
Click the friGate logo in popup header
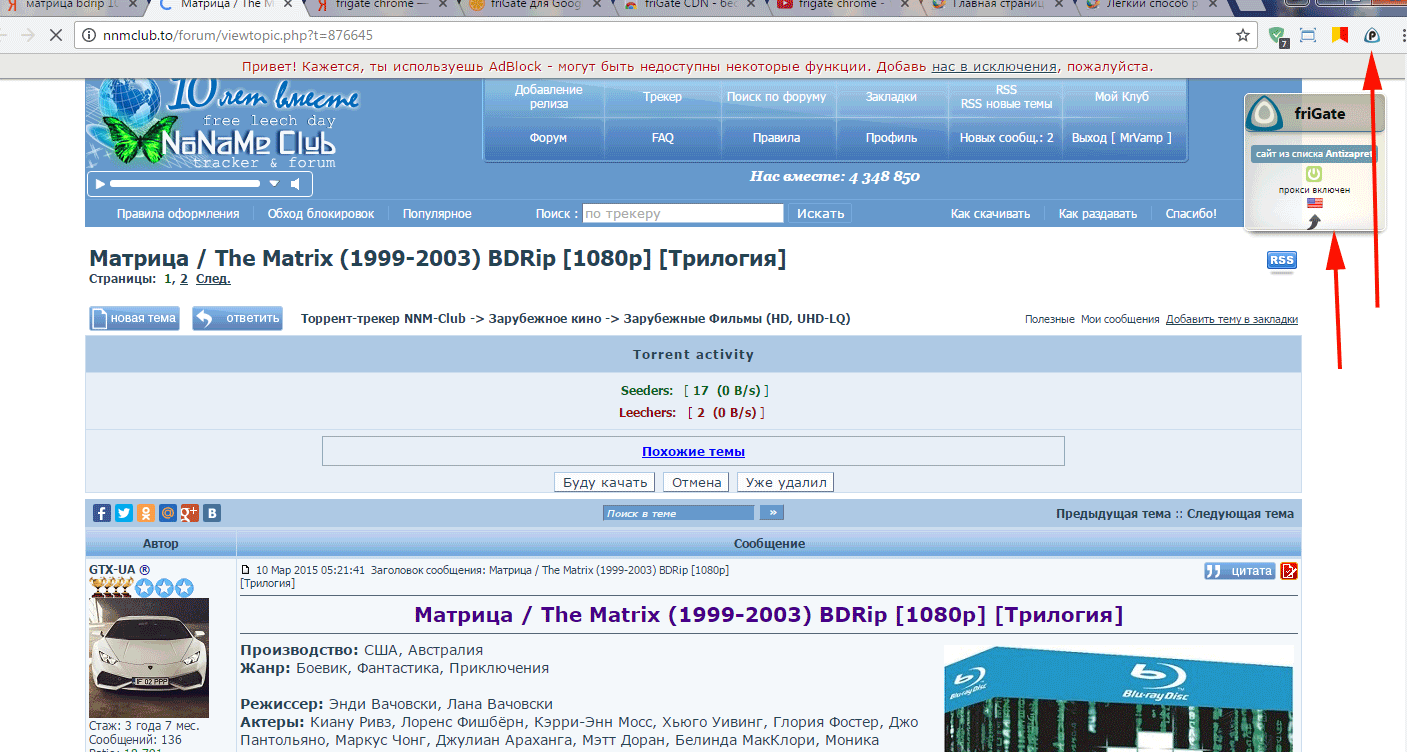coord(1265,113)
